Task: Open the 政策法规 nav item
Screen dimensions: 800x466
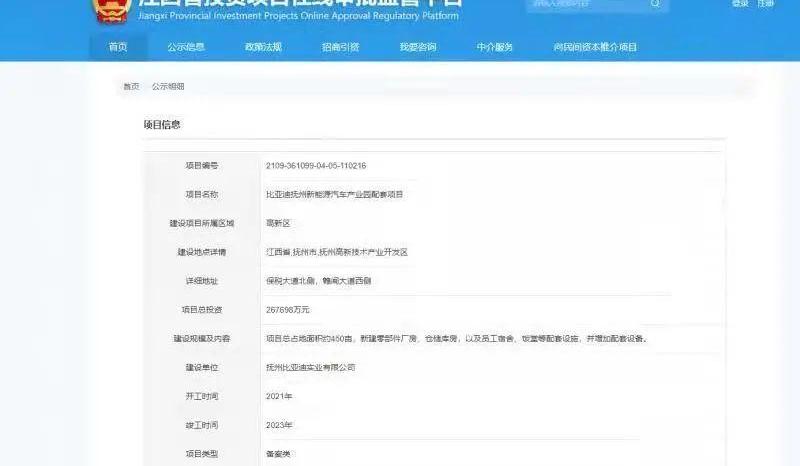Action: pos(263,47)
